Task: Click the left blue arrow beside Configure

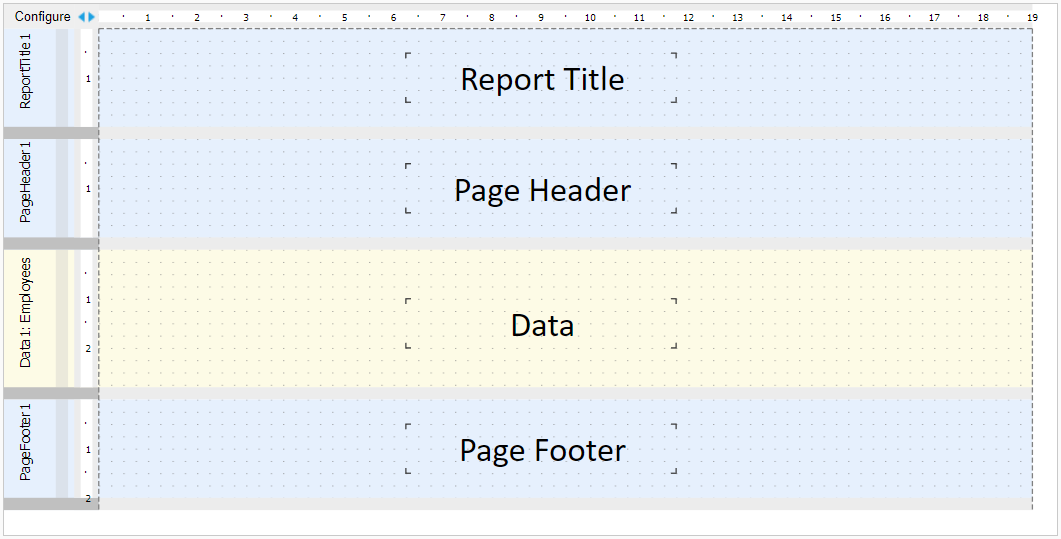Action: pyautogui.click(x=82, y=17)
